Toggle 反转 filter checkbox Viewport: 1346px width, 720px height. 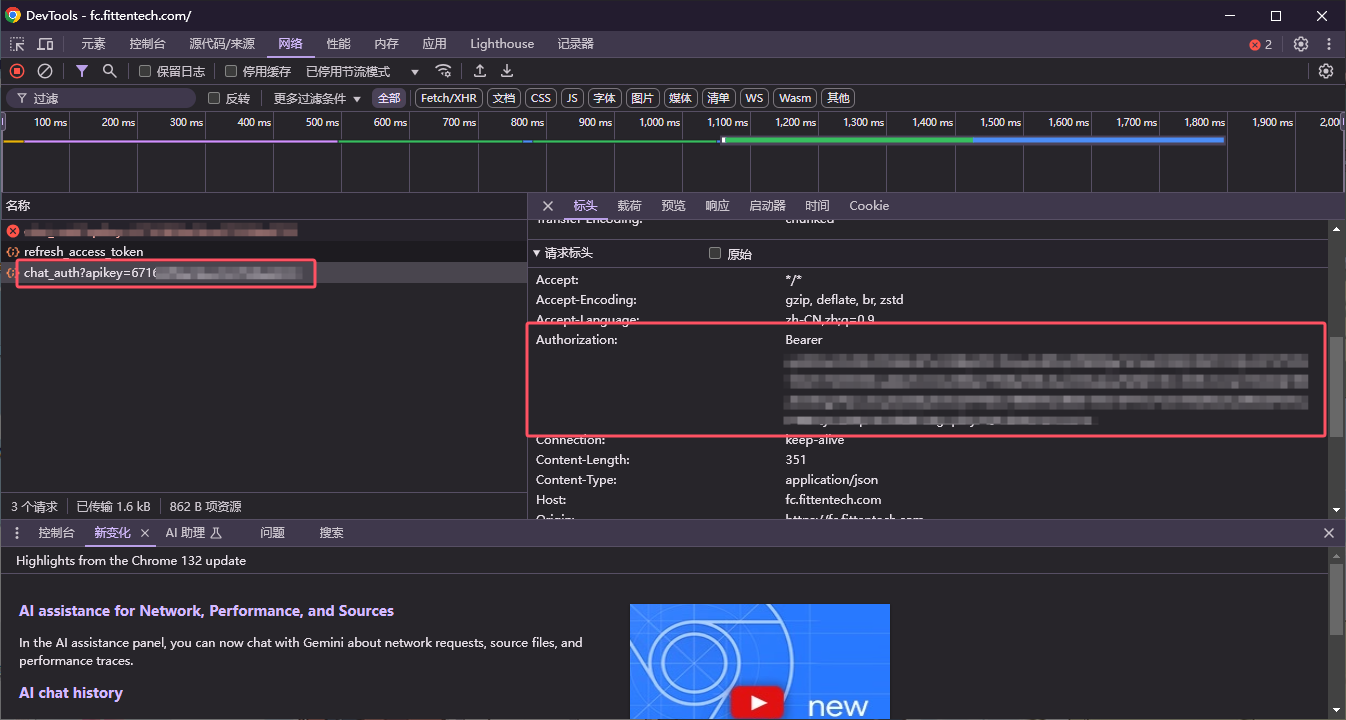214,98
